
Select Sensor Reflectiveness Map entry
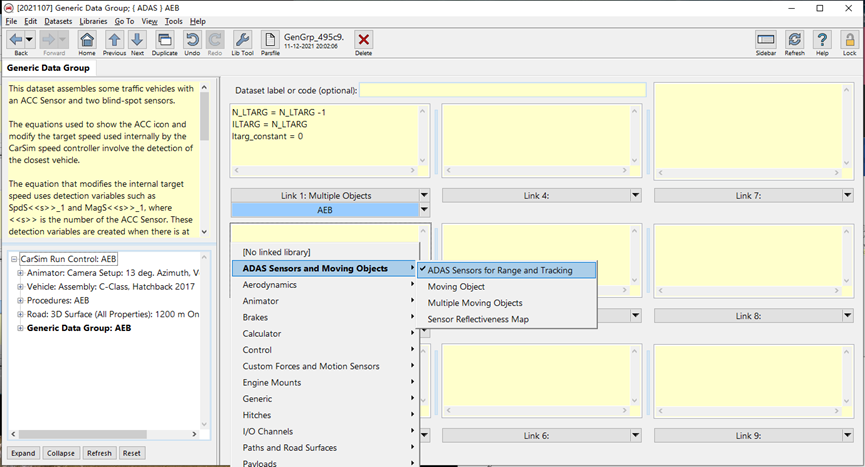coord(506,319)
